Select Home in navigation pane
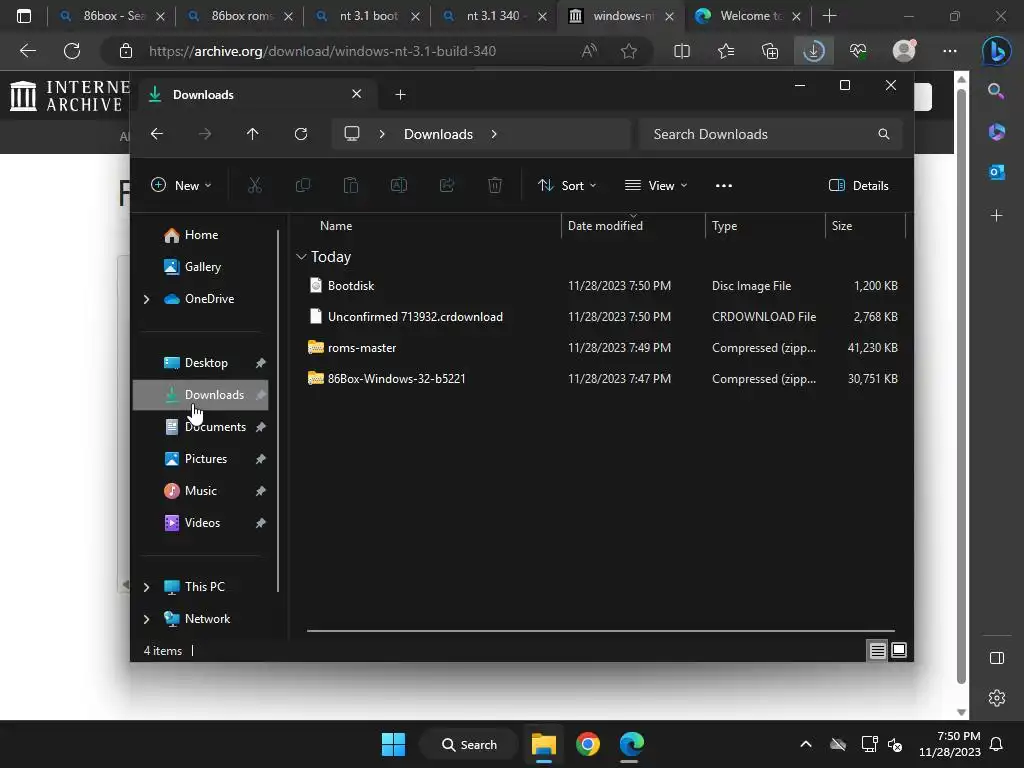This screenshot has height=768, width=1024. tap(201, 234)
